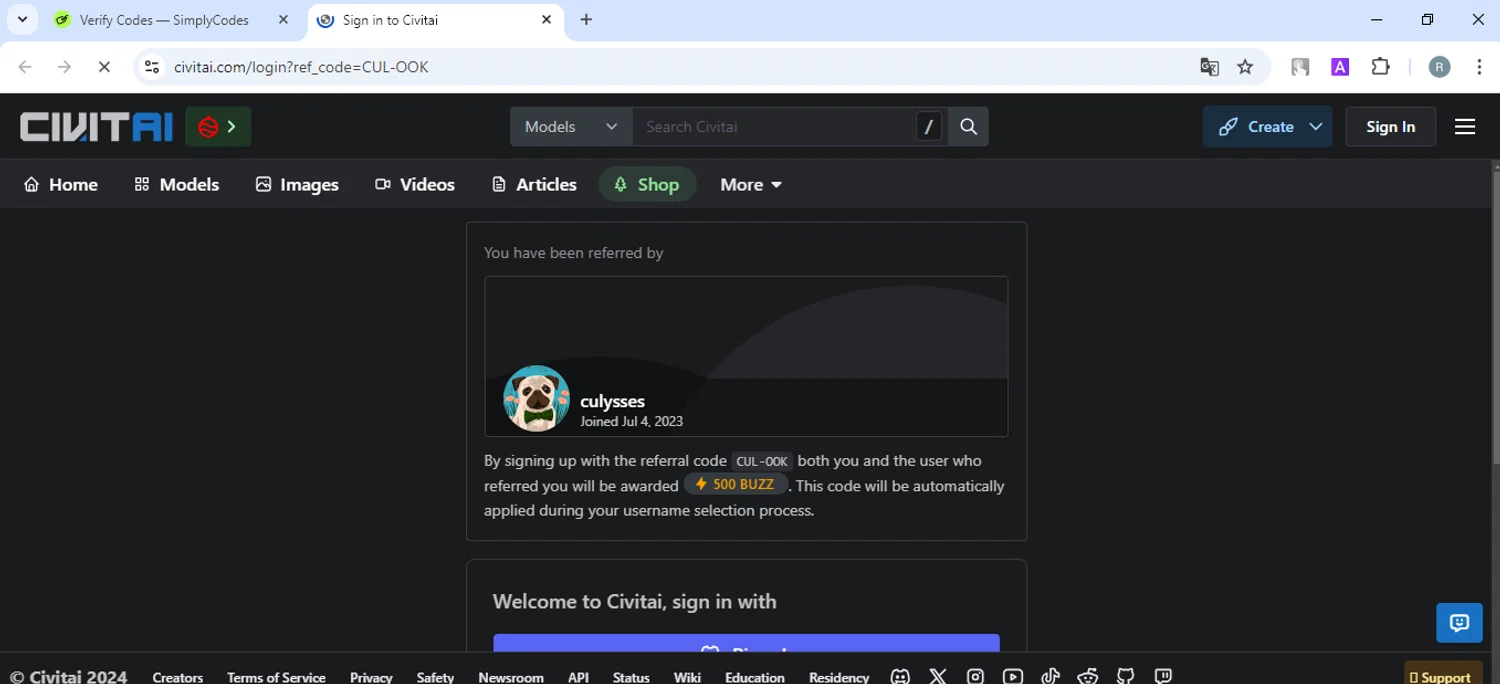Click the culysses pug avatar

(537, 398)
